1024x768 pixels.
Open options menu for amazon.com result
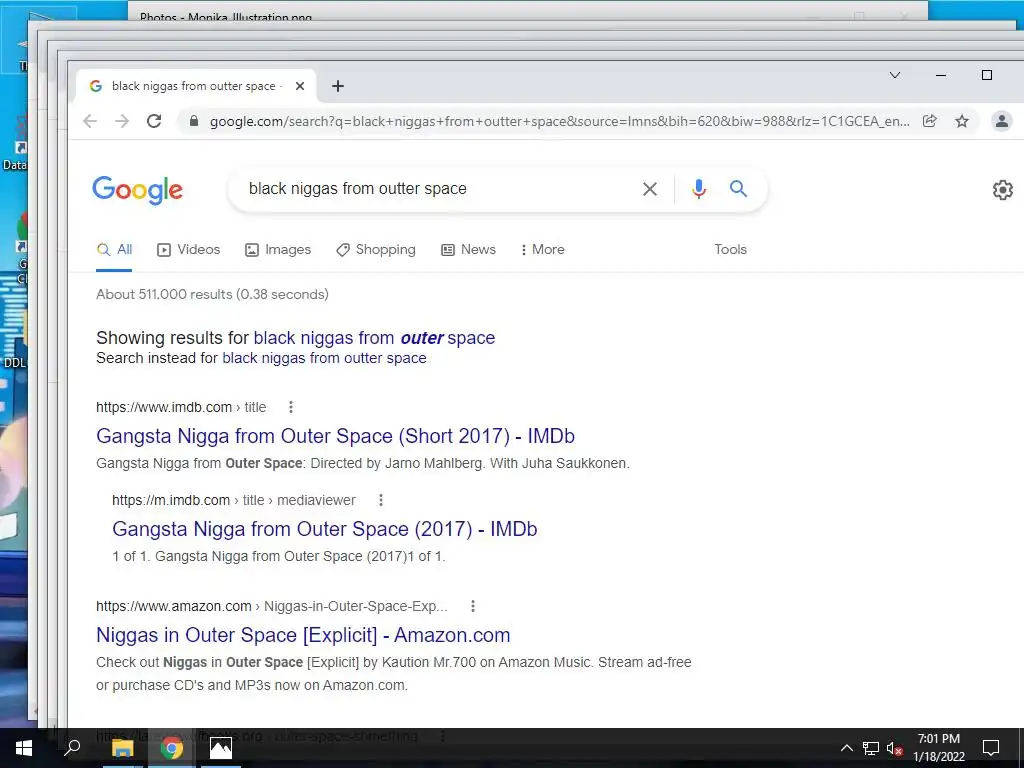click(x=473, y=606)
